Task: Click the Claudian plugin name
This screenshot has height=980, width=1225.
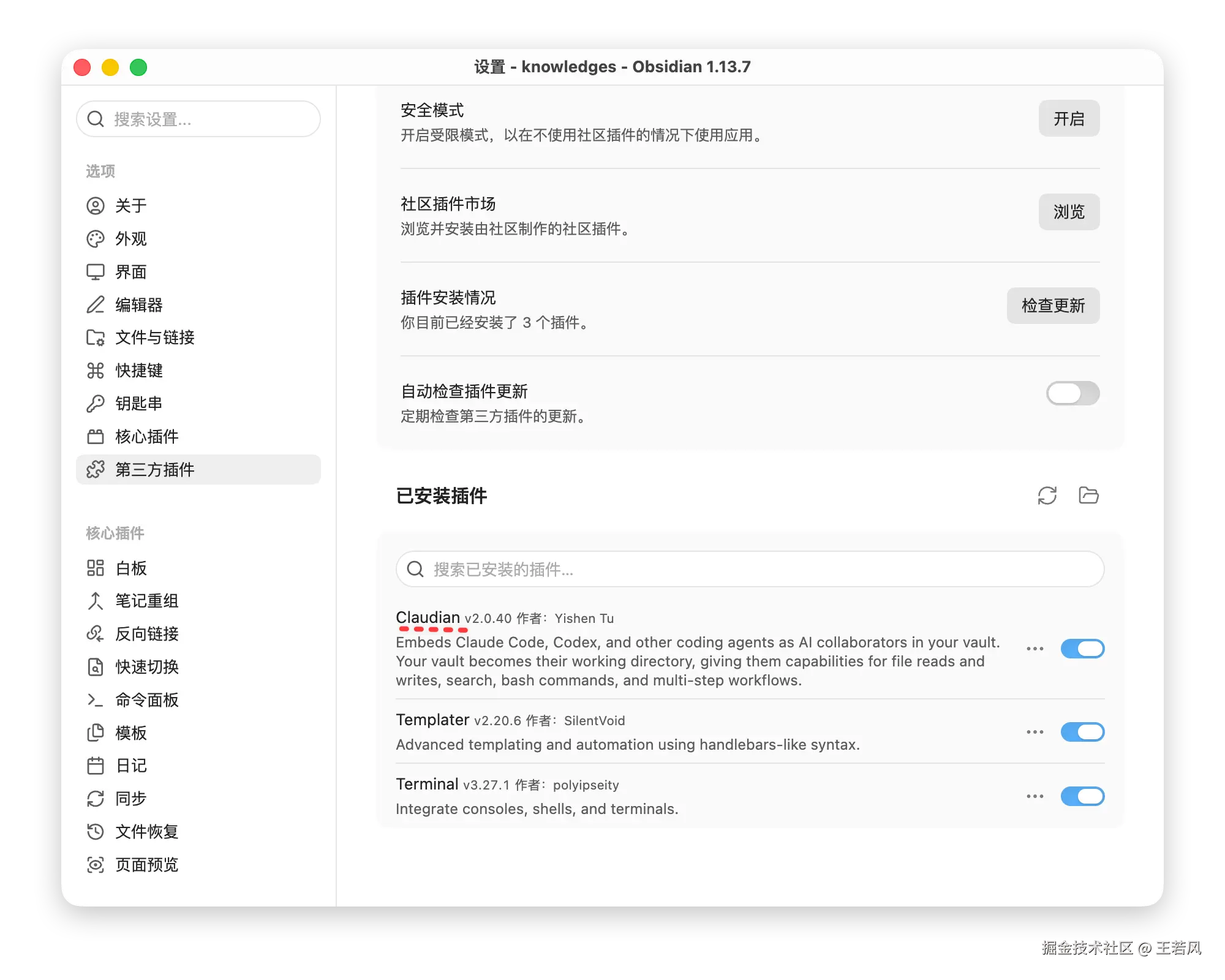Action: coord(428,617)
